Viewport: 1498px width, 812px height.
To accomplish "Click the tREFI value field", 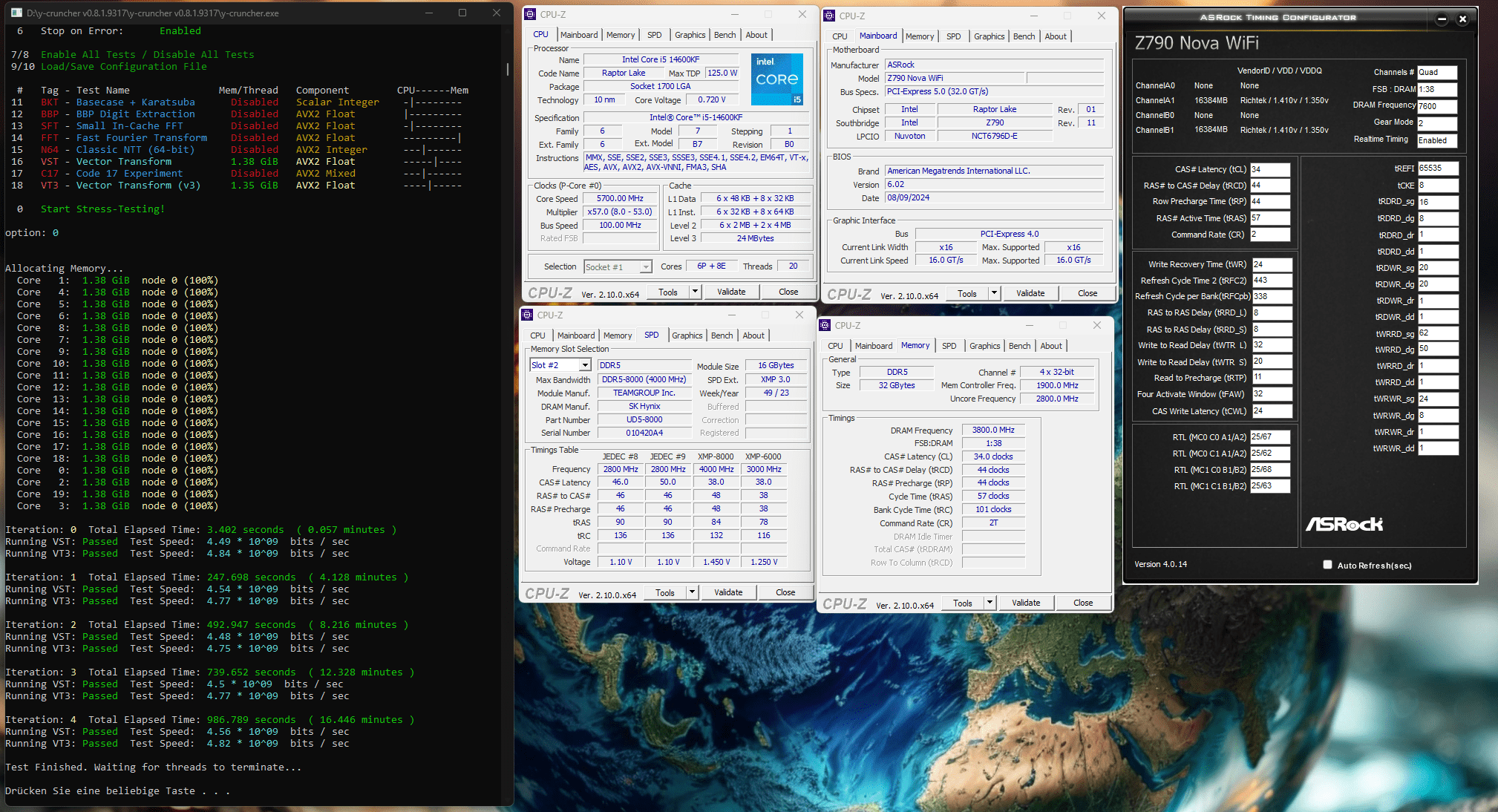I will 1438,168.
